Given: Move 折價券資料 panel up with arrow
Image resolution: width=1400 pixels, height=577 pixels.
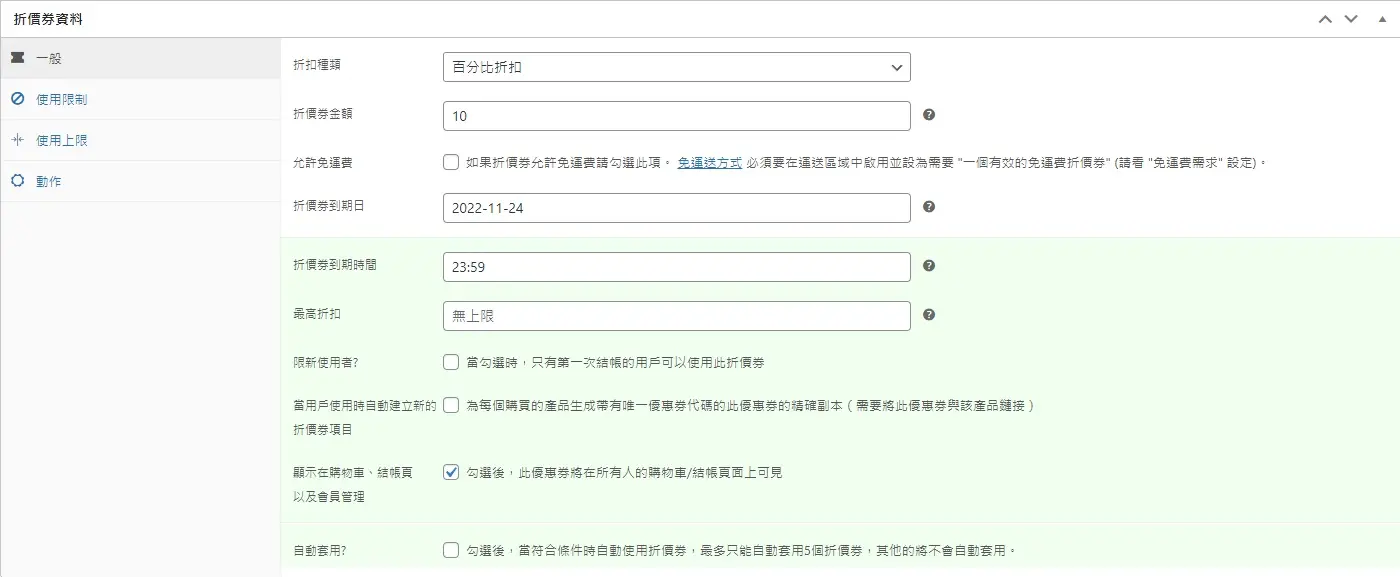Looking at the screenshot, I should (x=1325, y=19).
